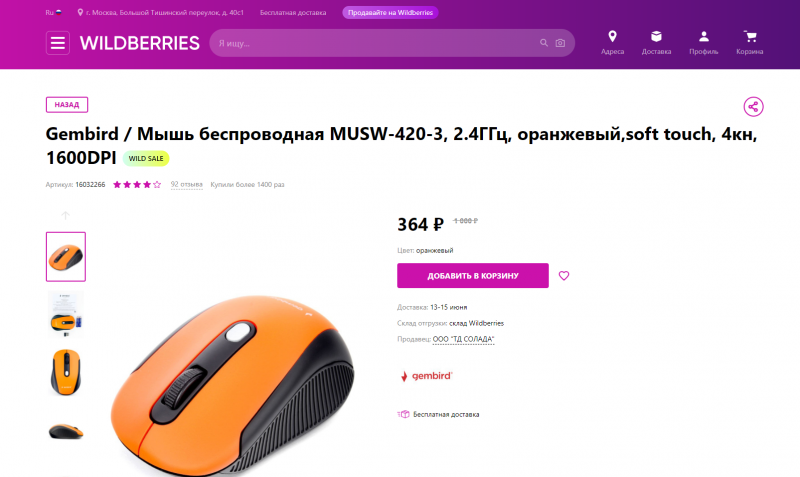Open camera photo search icon
Image resolution: width=800 pixels, height=477 pixels.
(560, 43)
